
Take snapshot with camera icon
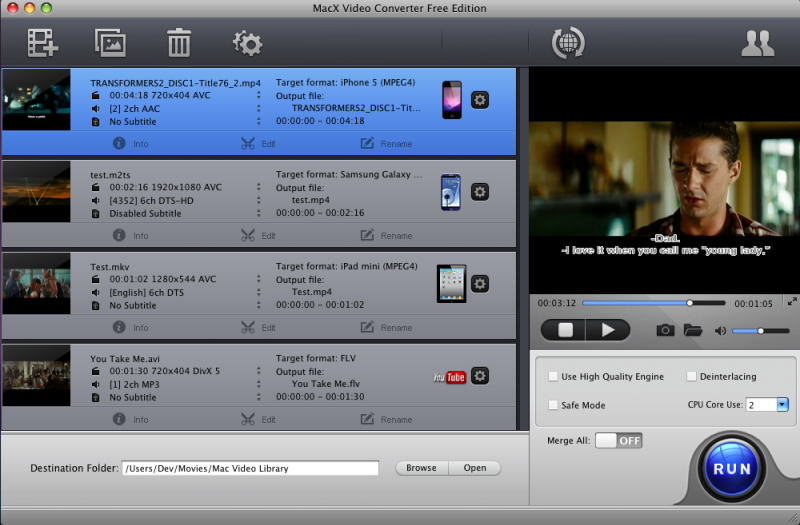pos(665,330)
